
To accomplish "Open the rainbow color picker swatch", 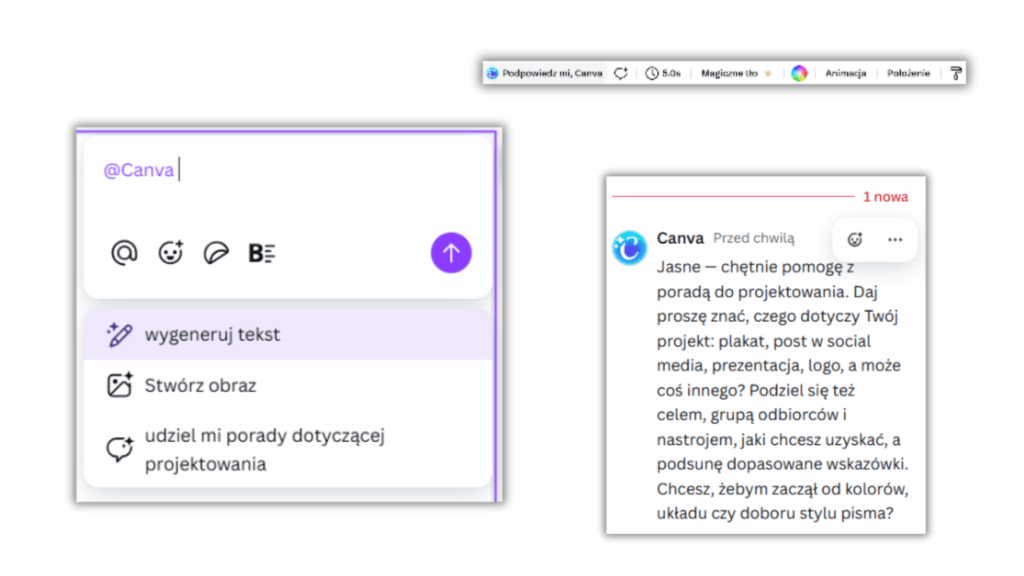I will click(799, 73).
